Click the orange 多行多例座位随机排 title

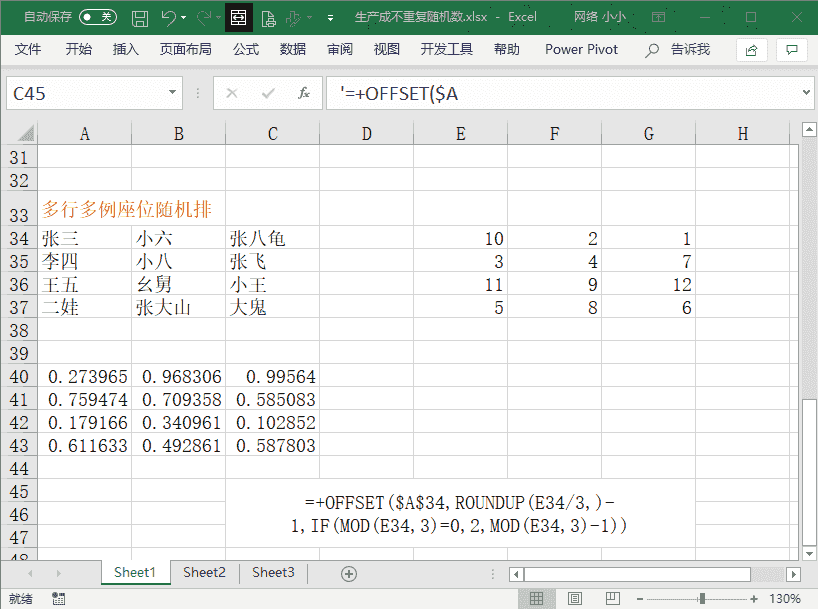127,209
